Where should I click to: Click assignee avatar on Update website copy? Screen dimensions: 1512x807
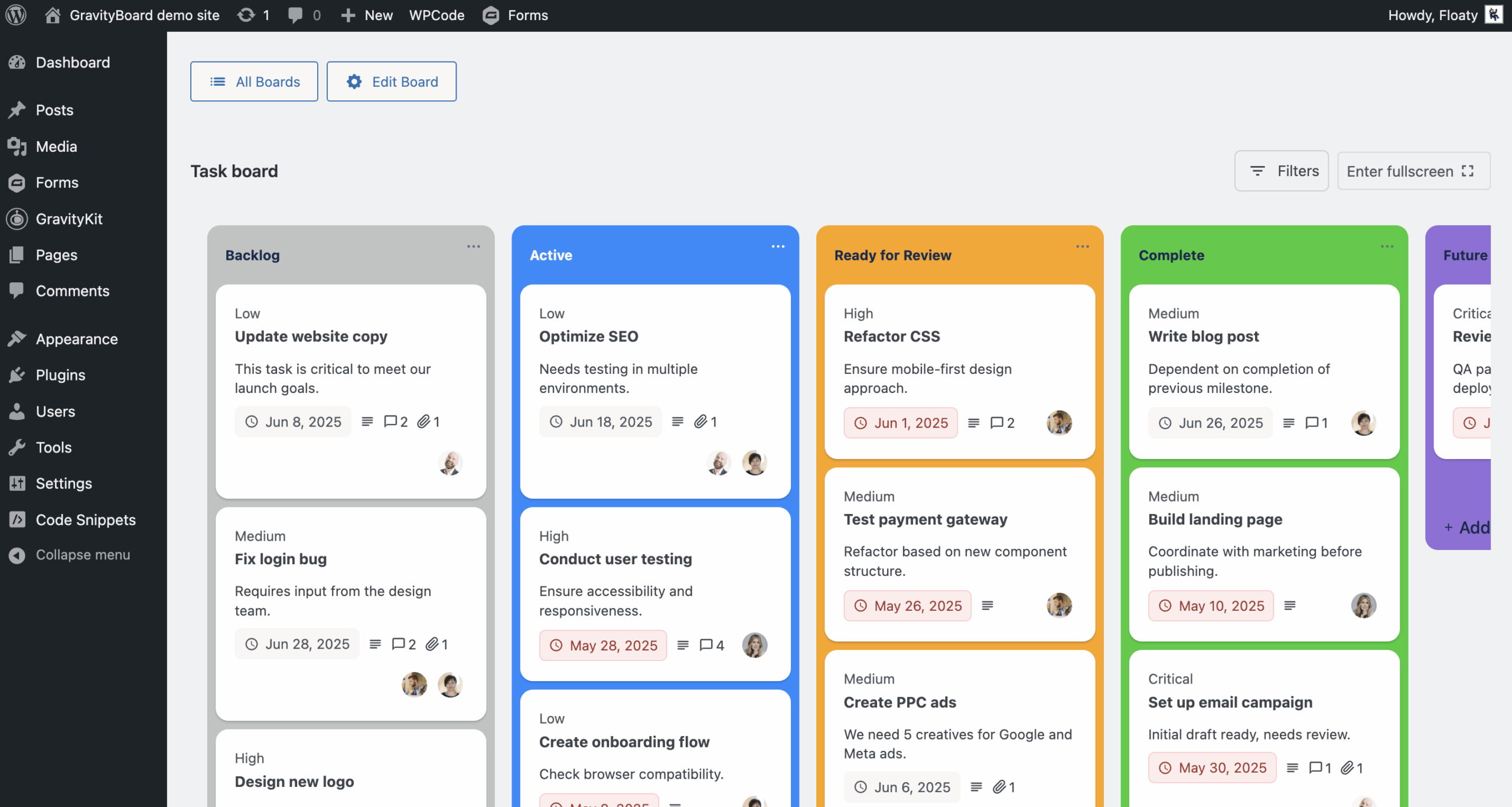(450, 463)
